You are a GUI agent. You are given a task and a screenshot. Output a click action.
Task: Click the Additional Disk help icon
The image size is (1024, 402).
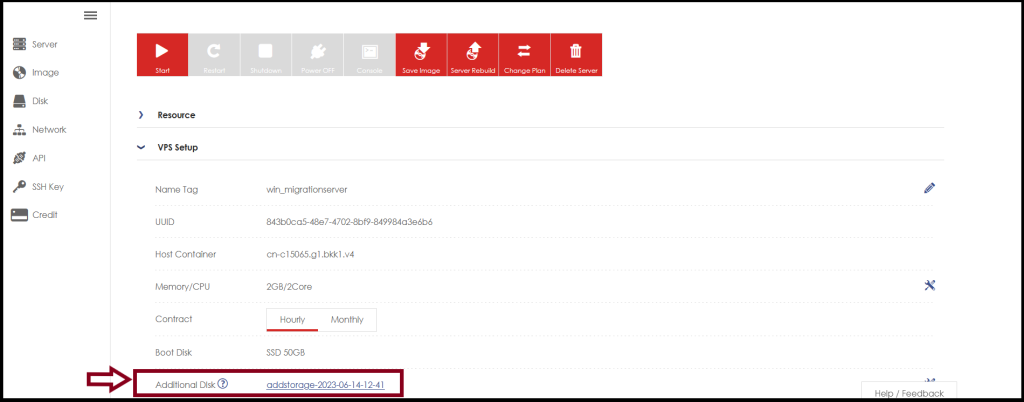pos(223,384)
